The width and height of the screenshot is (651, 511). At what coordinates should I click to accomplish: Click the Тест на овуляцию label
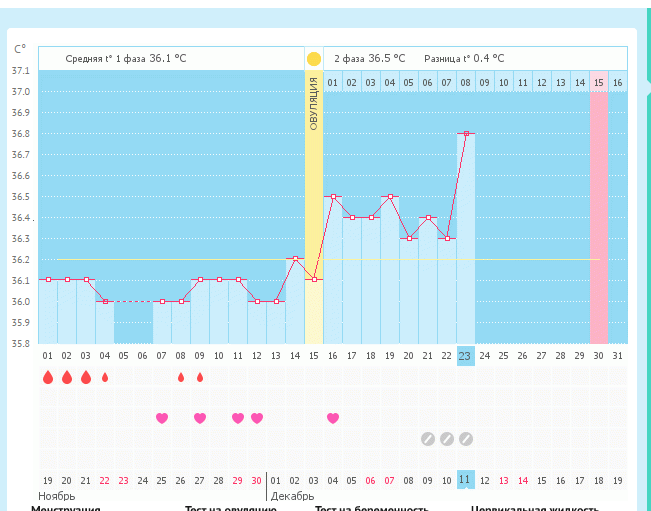(x=230, y=507)
